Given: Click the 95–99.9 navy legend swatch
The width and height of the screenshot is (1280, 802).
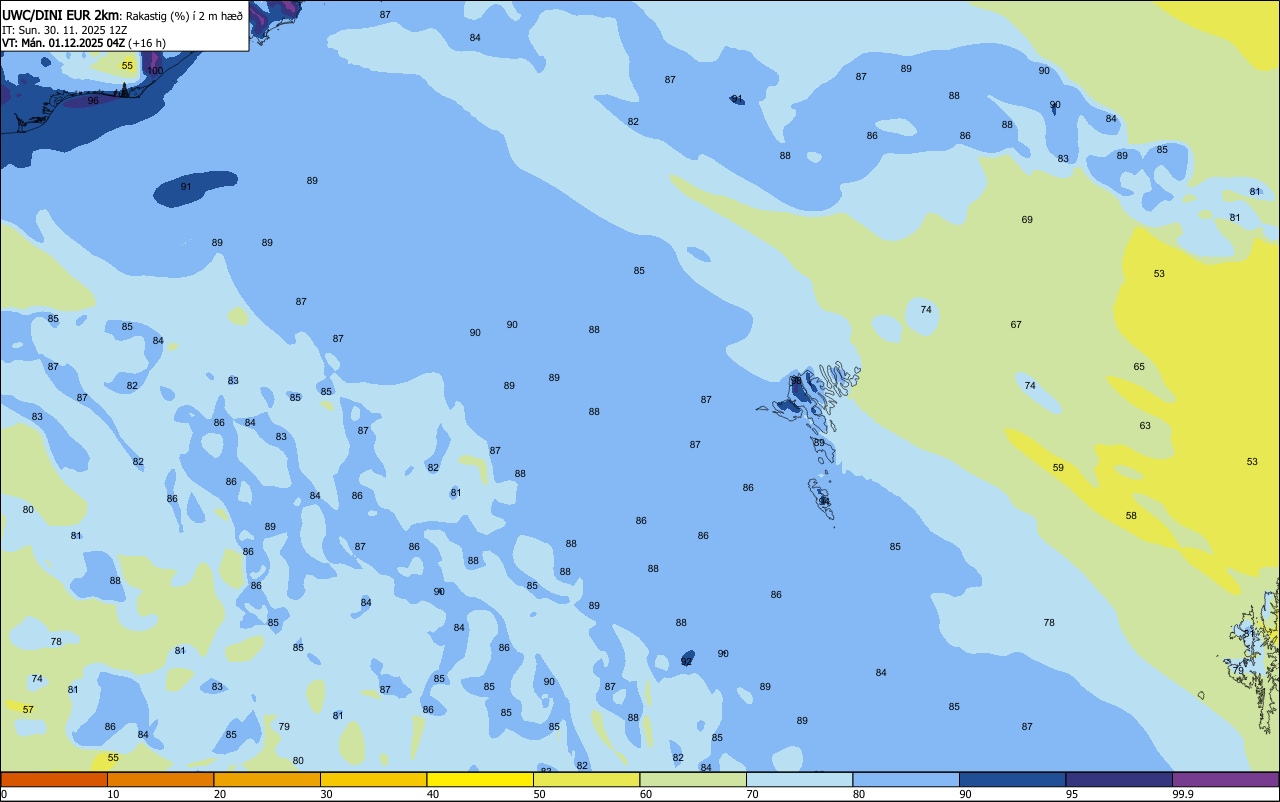Looking at the screenshot, I should click(1119, 779).
